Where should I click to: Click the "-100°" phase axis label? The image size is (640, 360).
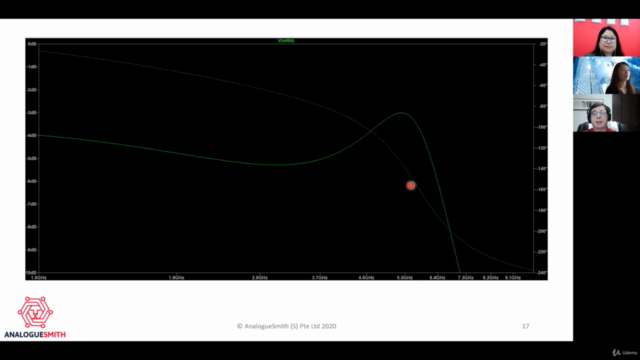tap(542, 127)
